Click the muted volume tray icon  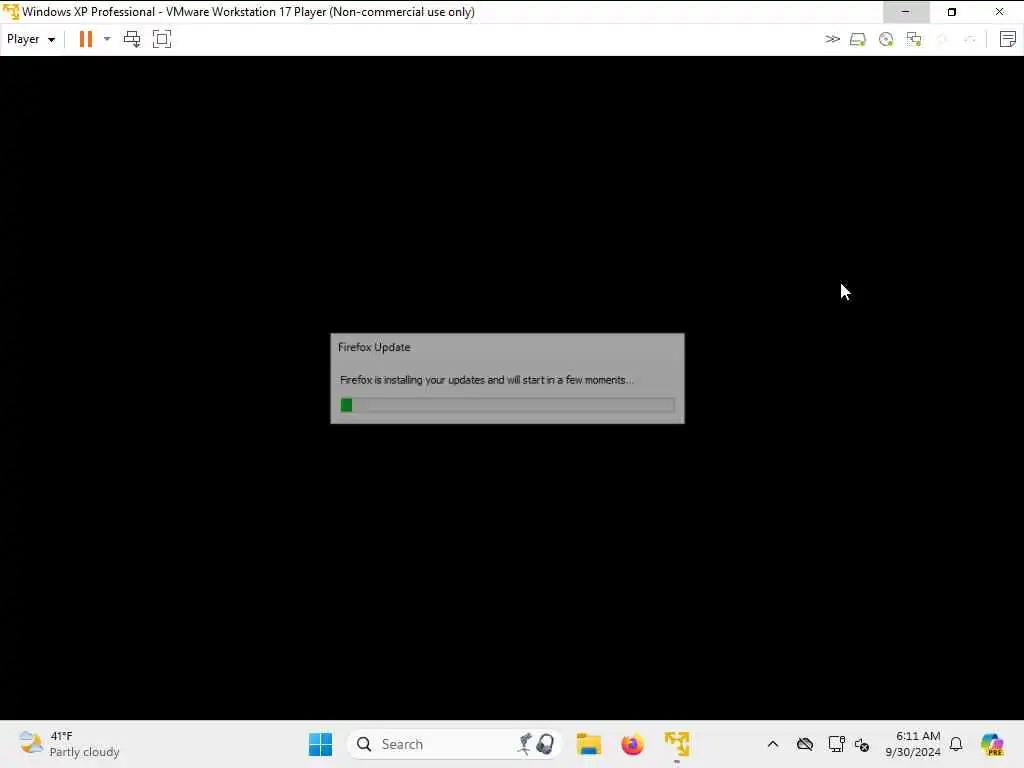pyautogui.click(x=862, y=744)
